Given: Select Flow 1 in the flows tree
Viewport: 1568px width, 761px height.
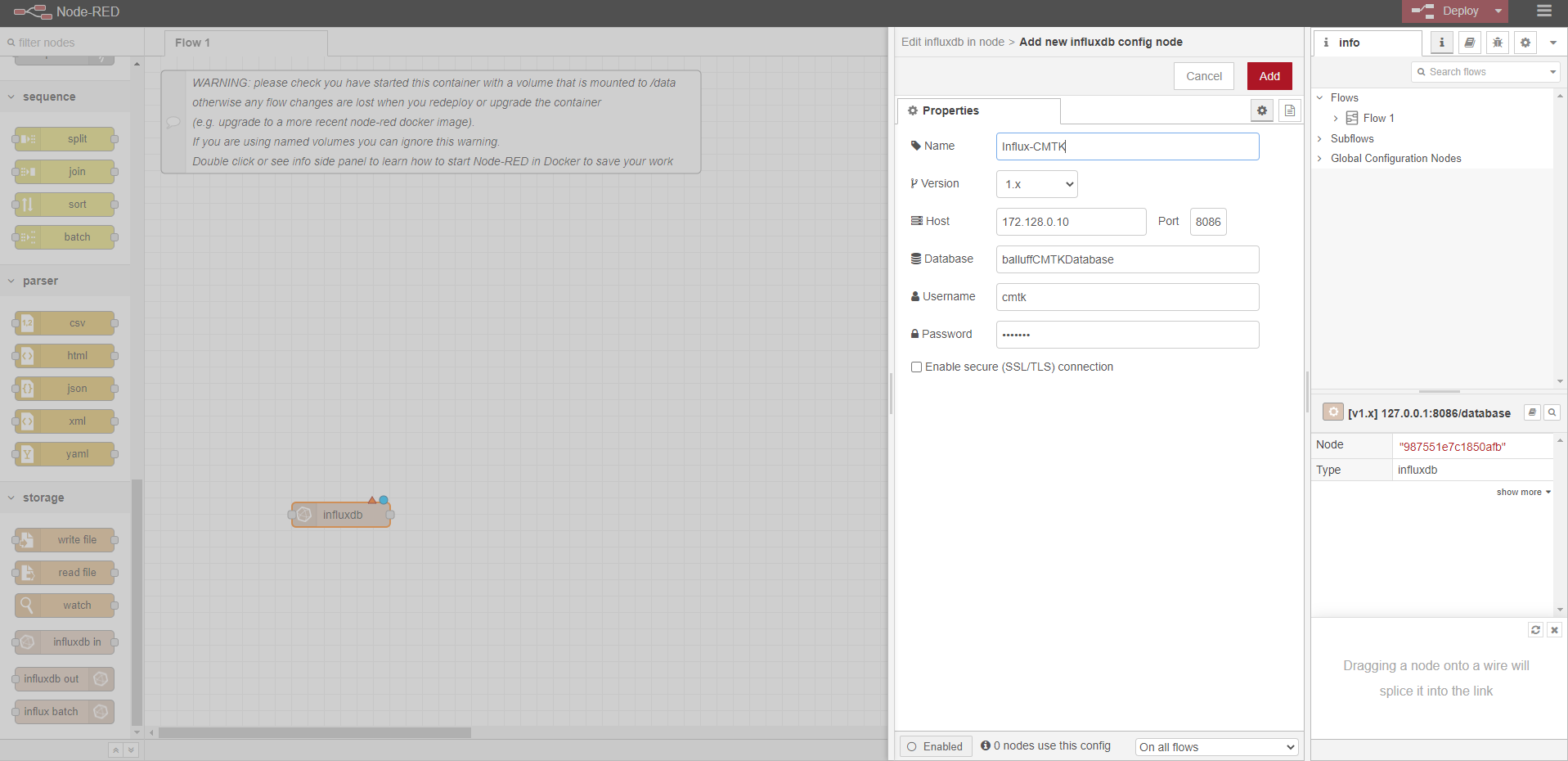Looking at the screenshot, I should [1378, 118].
